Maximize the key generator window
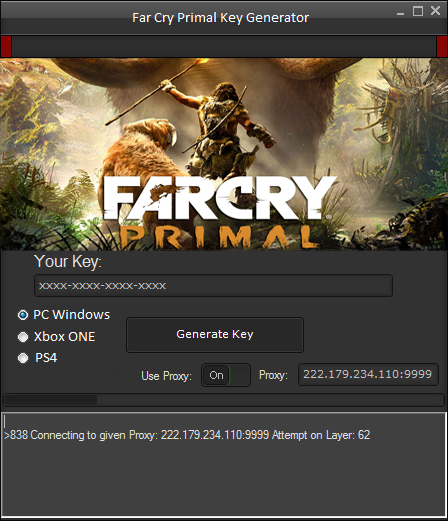Image resolution: width=448 pixels, height=521 pixels. pos(418,11)
